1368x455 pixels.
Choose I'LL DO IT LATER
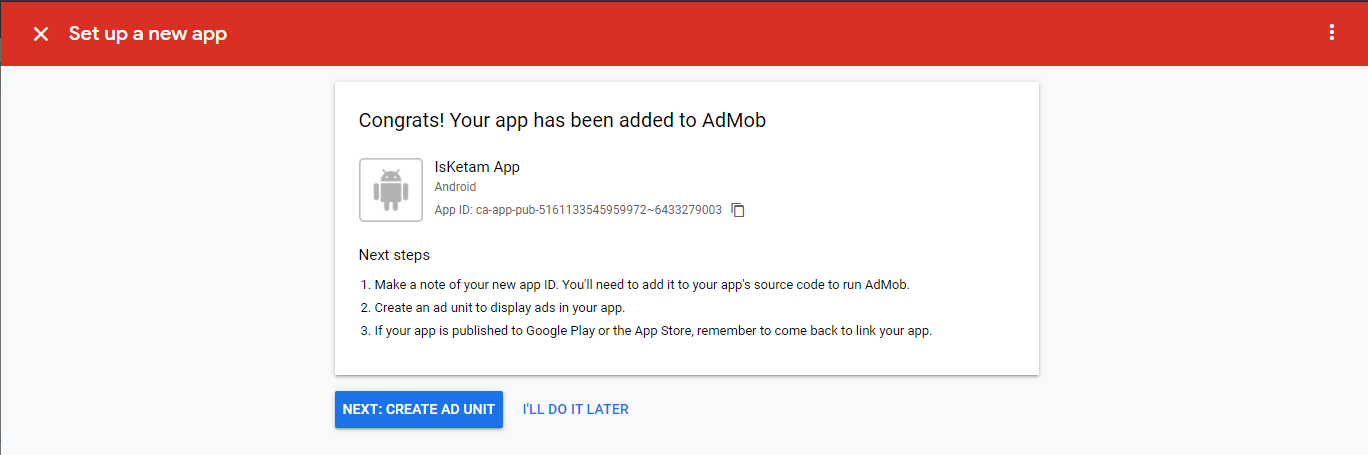point(575,409)
